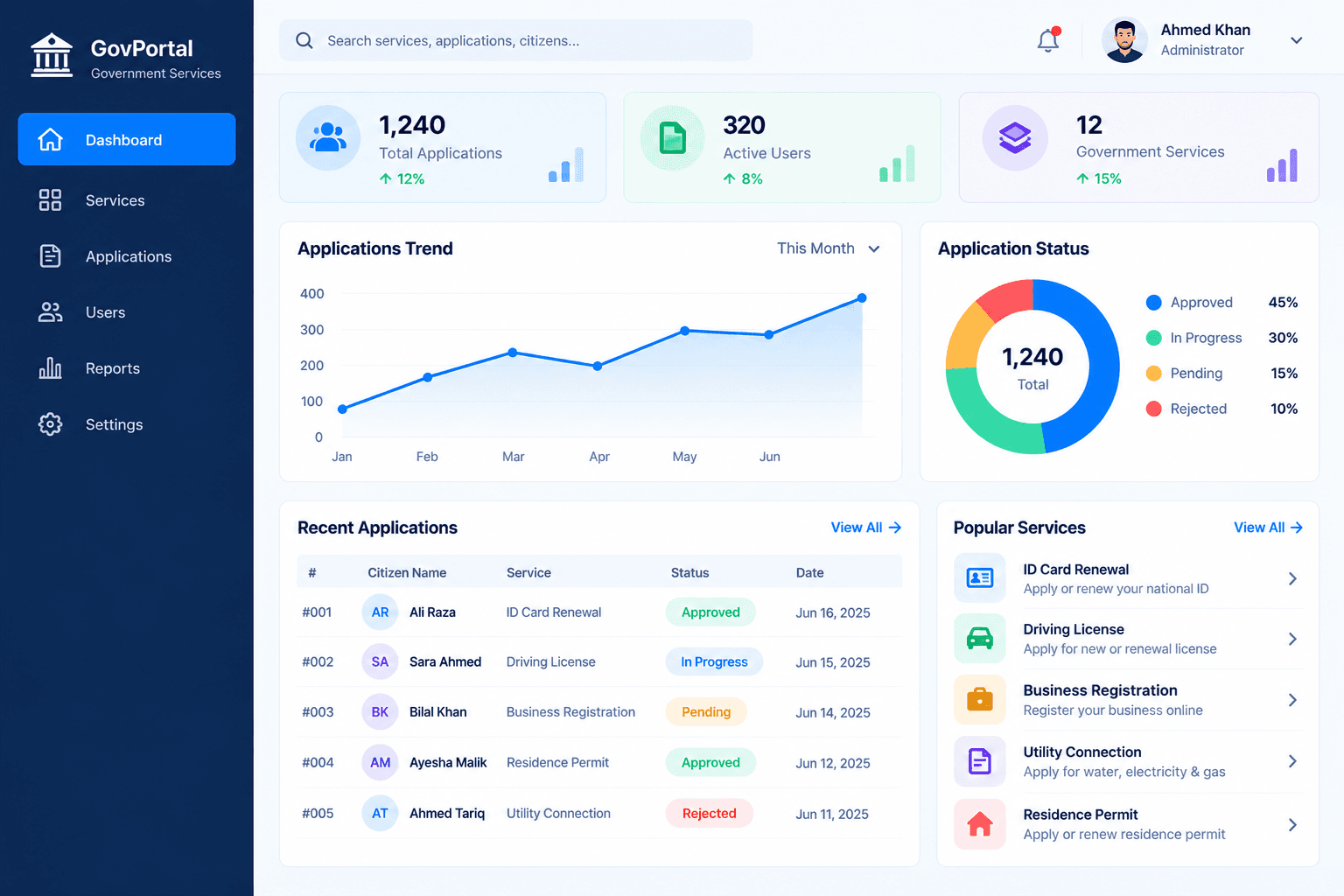Click the Utility Connection document icon
This screenshot has width=1344, height=896.
980,761
